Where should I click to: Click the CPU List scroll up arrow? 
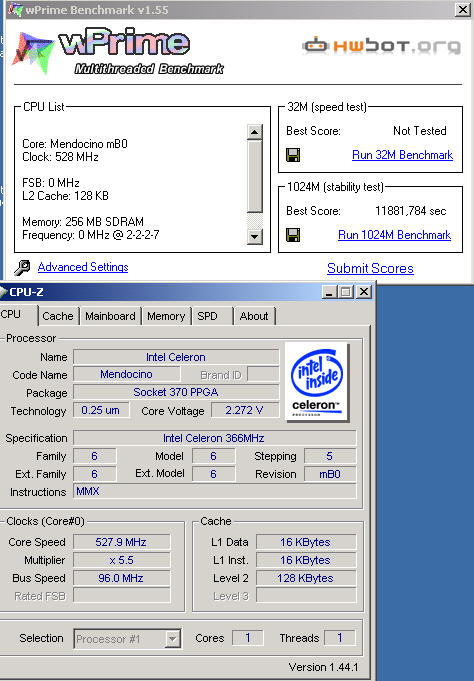[x=255, y=132]
